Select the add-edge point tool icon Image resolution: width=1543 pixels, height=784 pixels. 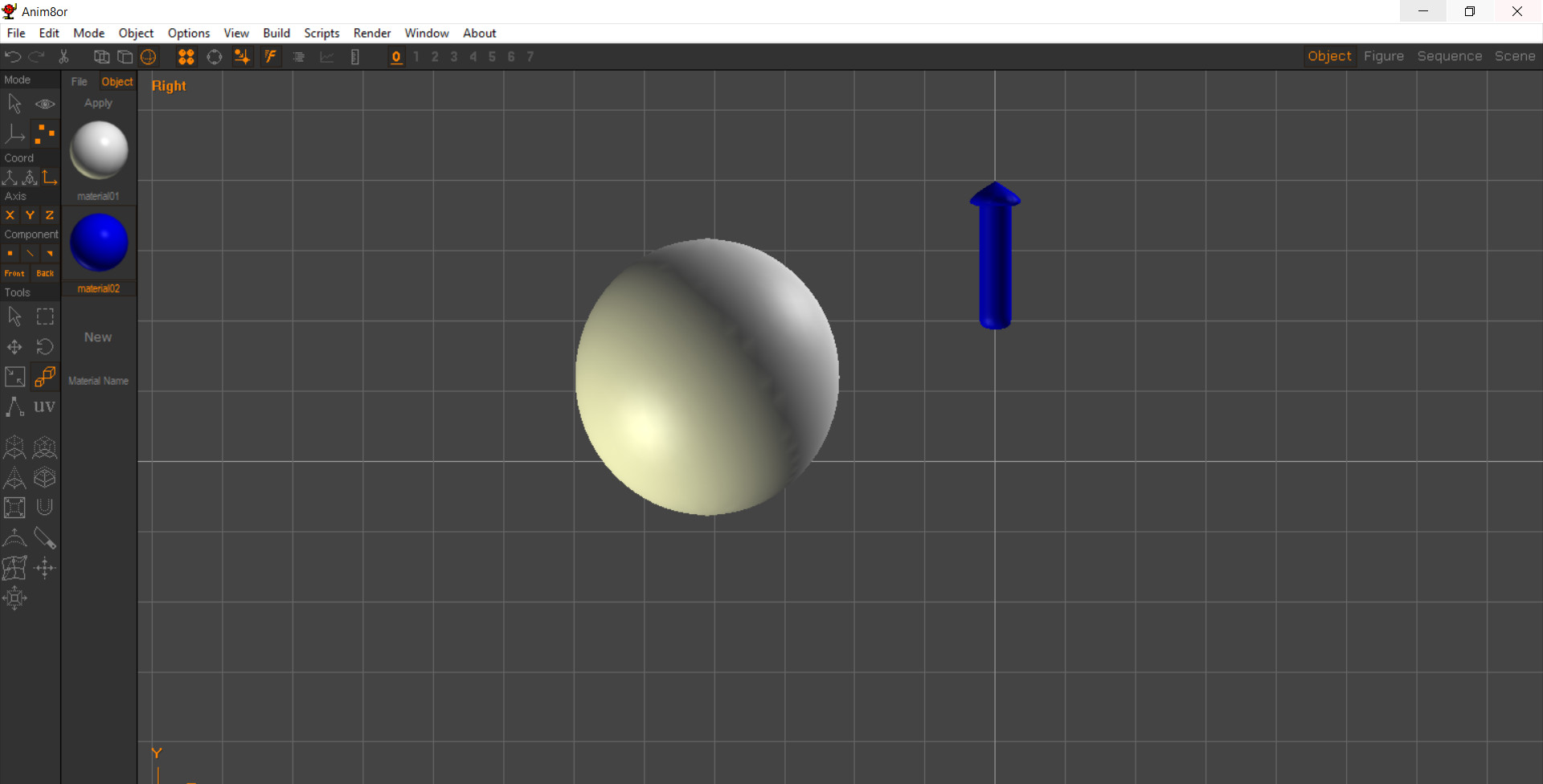click(x=14, y=406)
